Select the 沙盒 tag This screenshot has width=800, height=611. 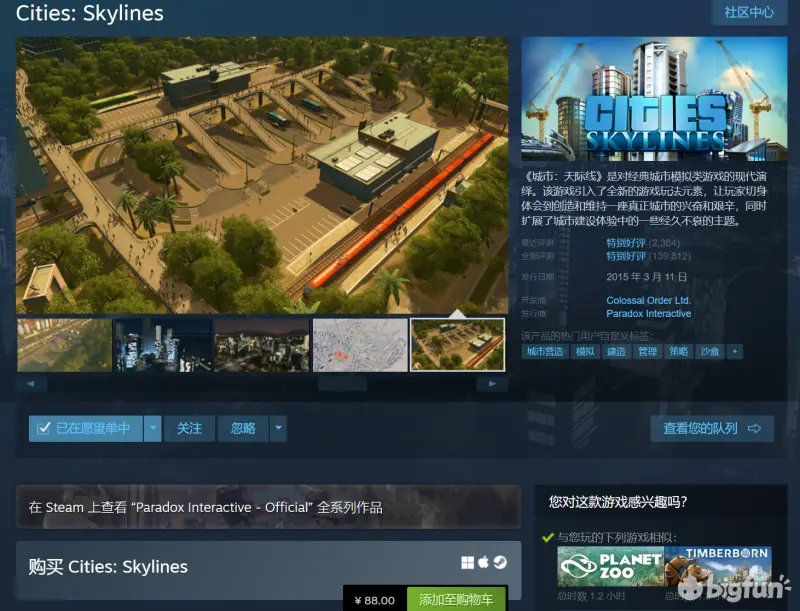[710, 351]
